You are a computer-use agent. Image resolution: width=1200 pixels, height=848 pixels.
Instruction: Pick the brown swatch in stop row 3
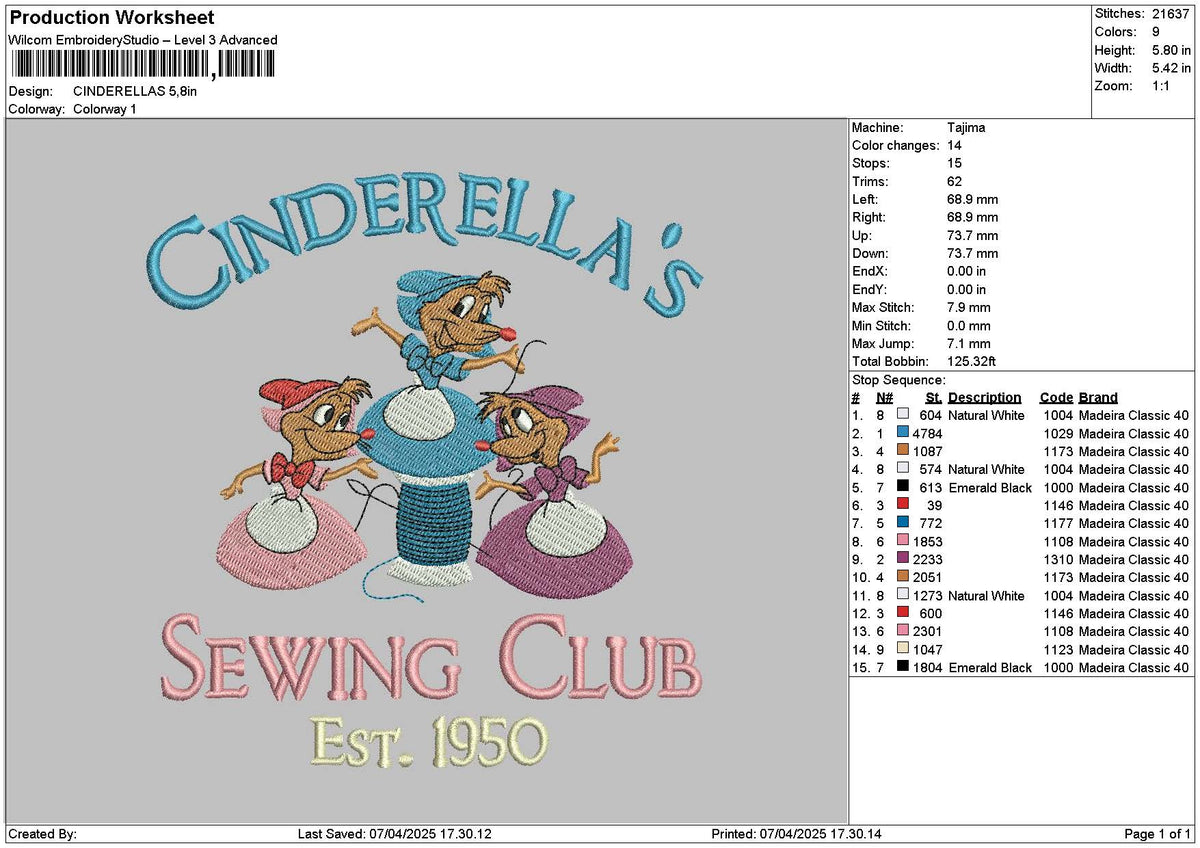pyautogui.click(x=903, y=450)
